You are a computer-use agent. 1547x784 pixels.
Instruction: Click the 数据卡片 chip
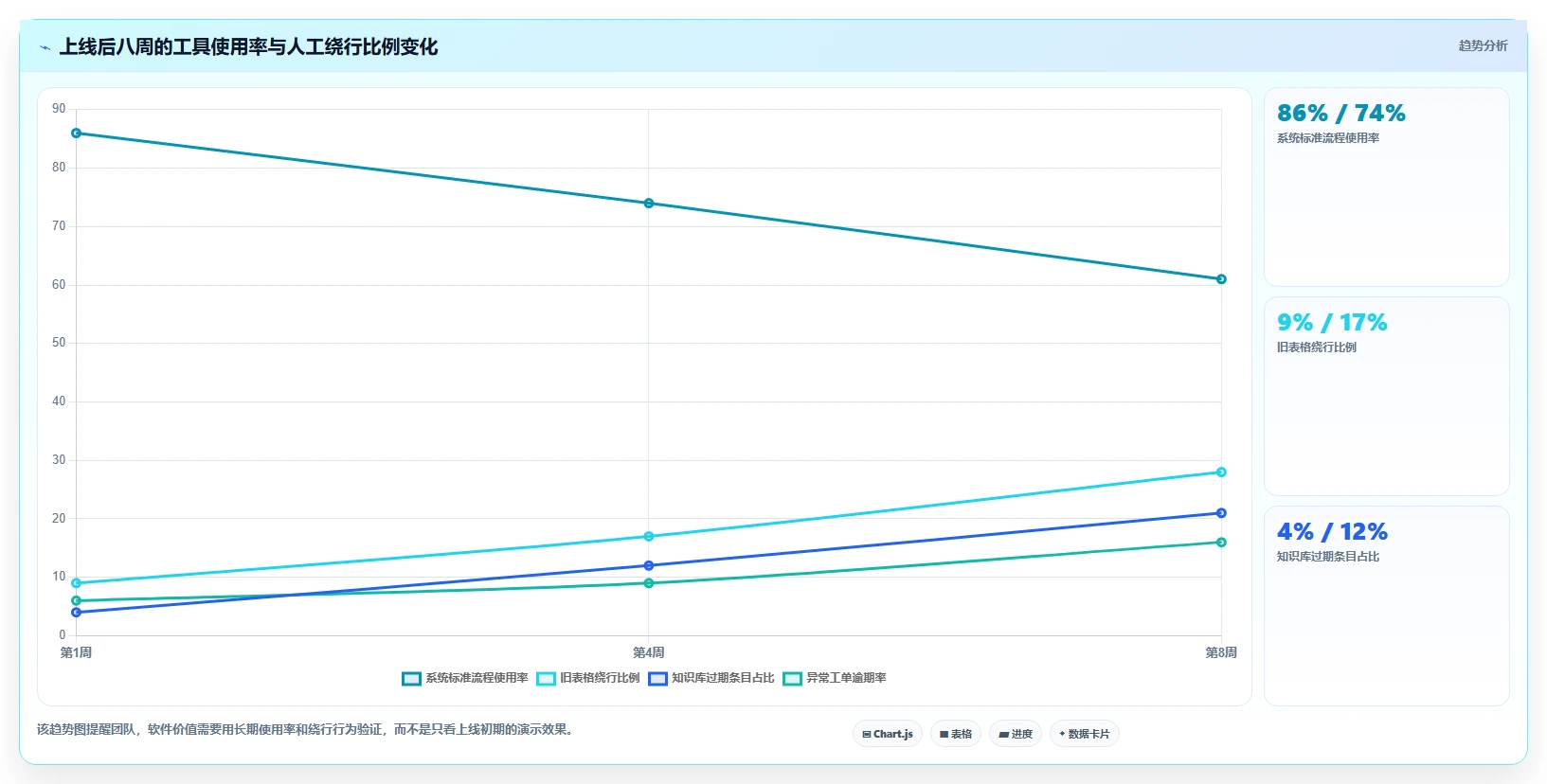[1085, 734]
